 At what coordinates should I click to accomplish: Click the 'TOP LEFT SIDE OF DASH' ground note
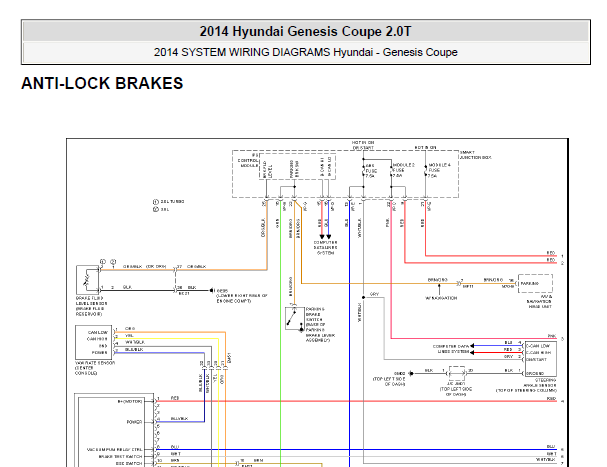pos(389,379)
